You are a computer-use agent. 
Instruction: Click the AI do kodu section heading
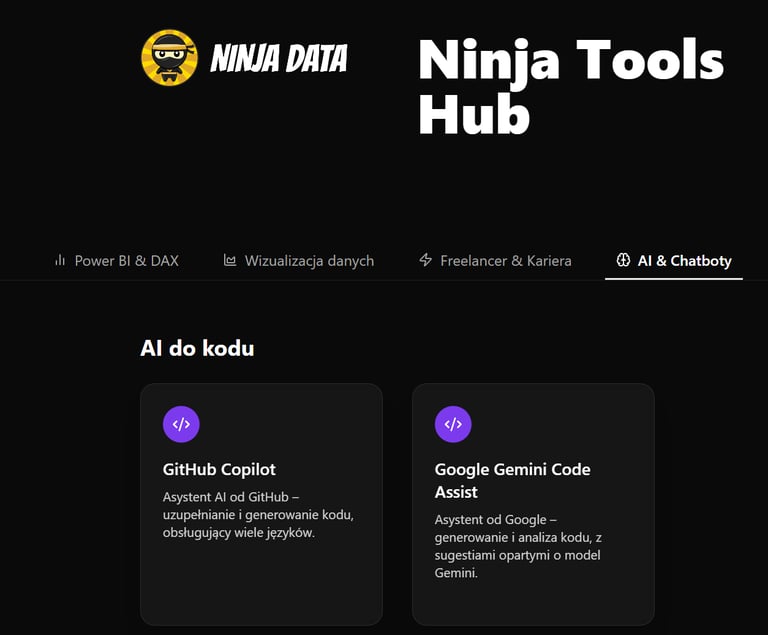[197, 348]
